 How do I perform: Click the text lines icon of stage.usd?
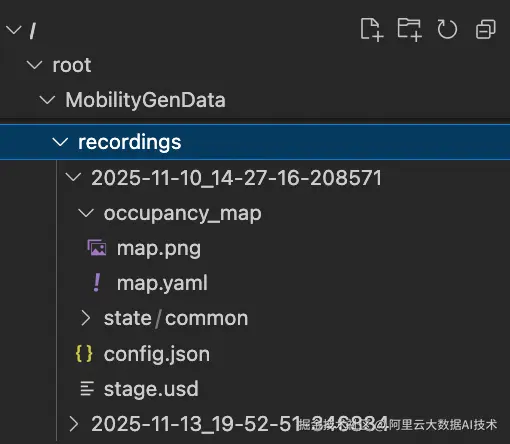(x=87, y=389)
